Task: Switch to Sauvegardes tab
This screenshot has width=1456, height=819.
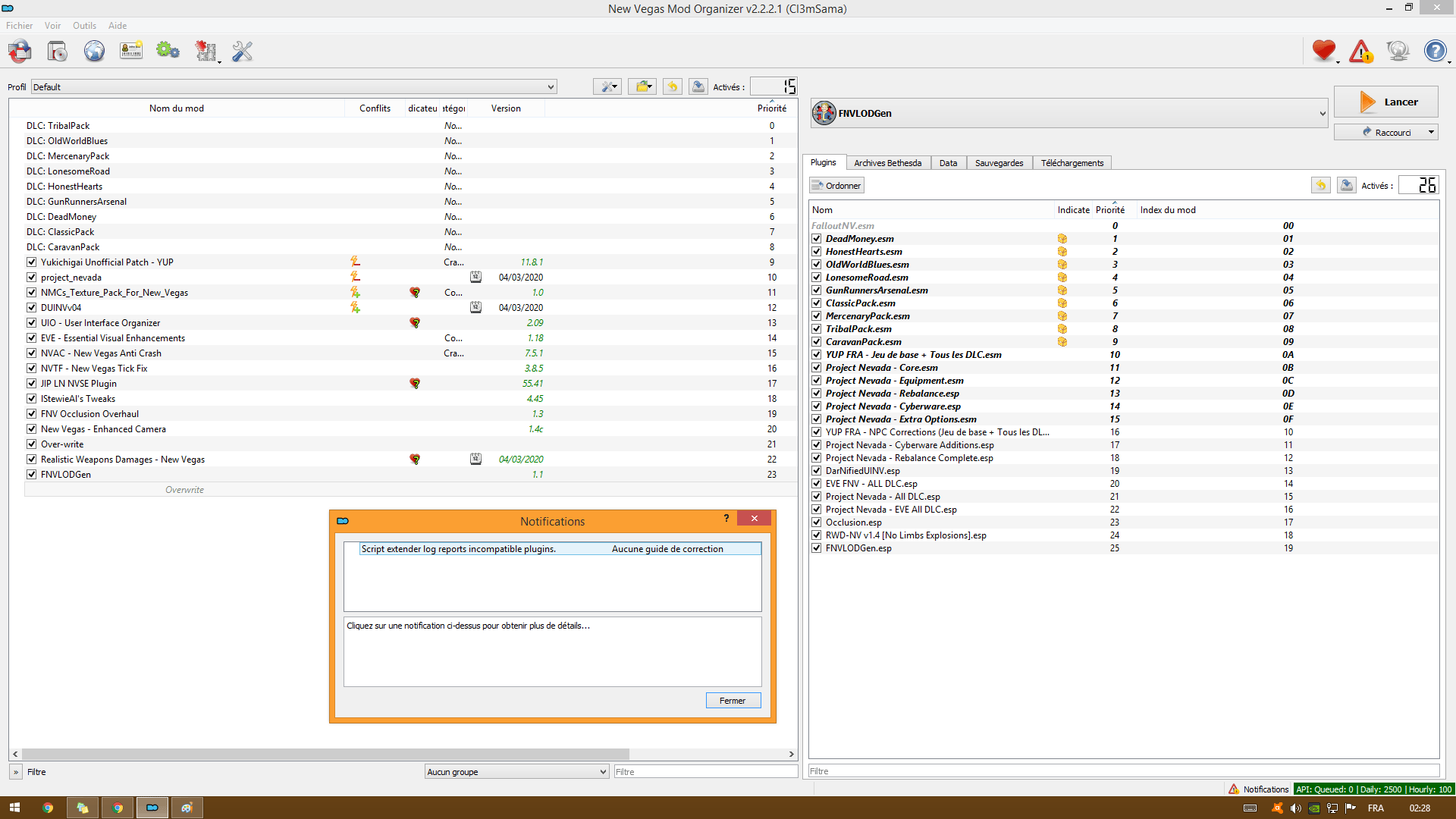Action: pyautogui.click(x=999, y=163)
